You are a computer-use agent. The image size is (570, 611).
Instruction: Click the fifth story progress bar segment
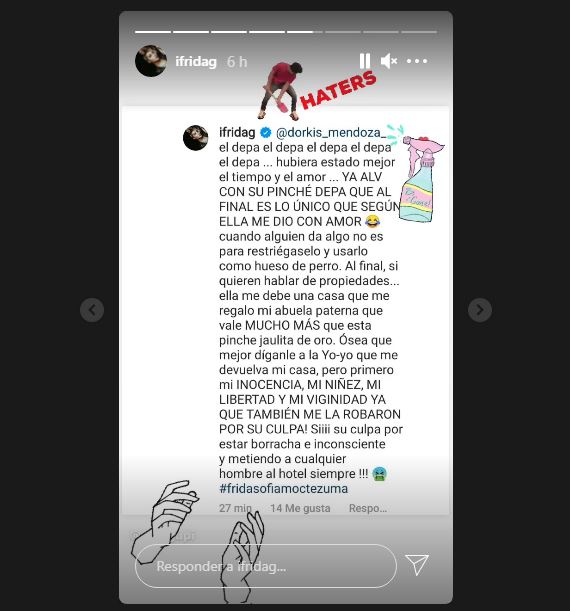(305, 32)
